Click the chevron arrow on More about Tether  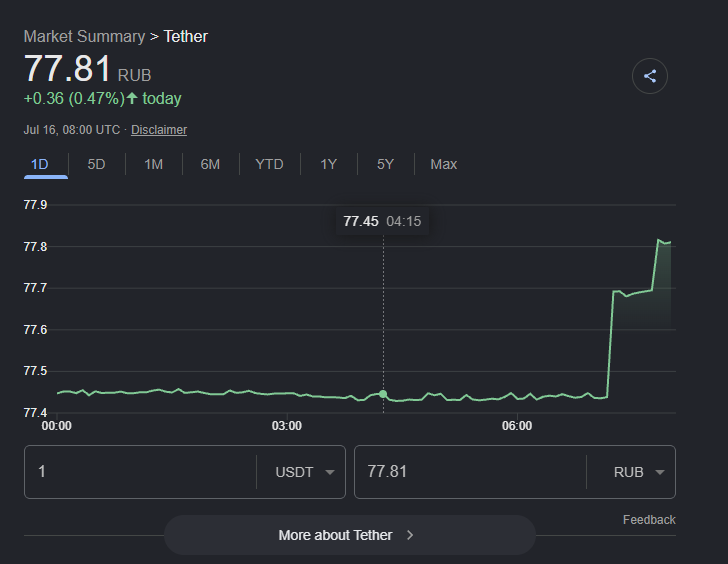pyautogui.click(x=410, y=535)
